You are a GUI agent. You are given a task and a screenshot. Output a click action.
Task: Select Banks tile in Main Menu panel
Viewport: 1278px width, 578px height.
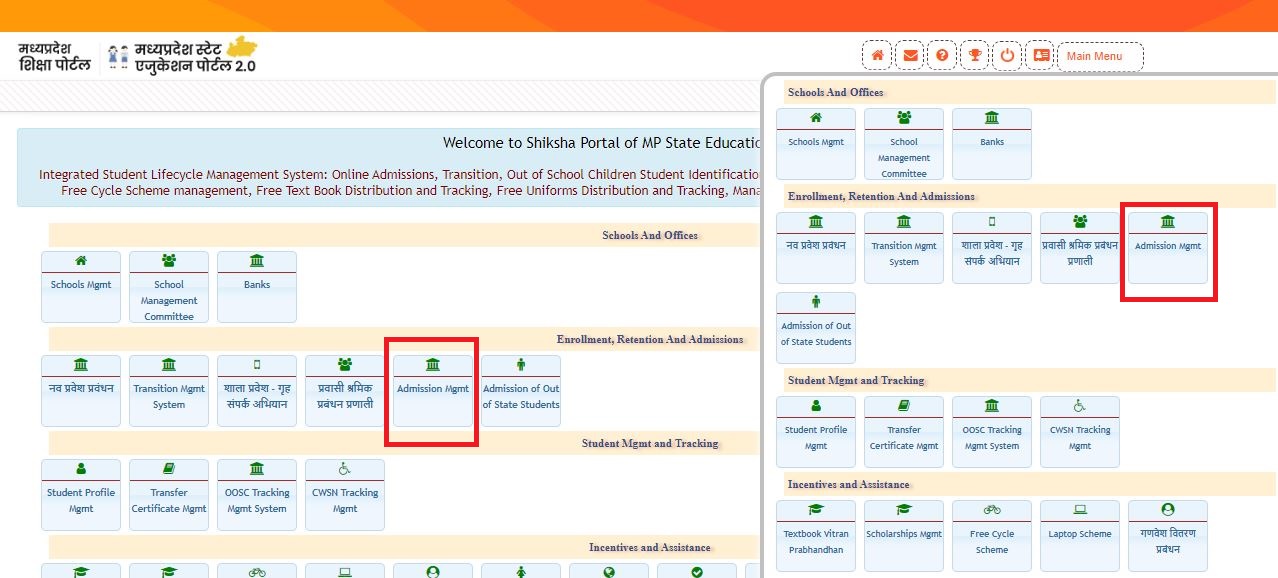click(x=991, y=144)
